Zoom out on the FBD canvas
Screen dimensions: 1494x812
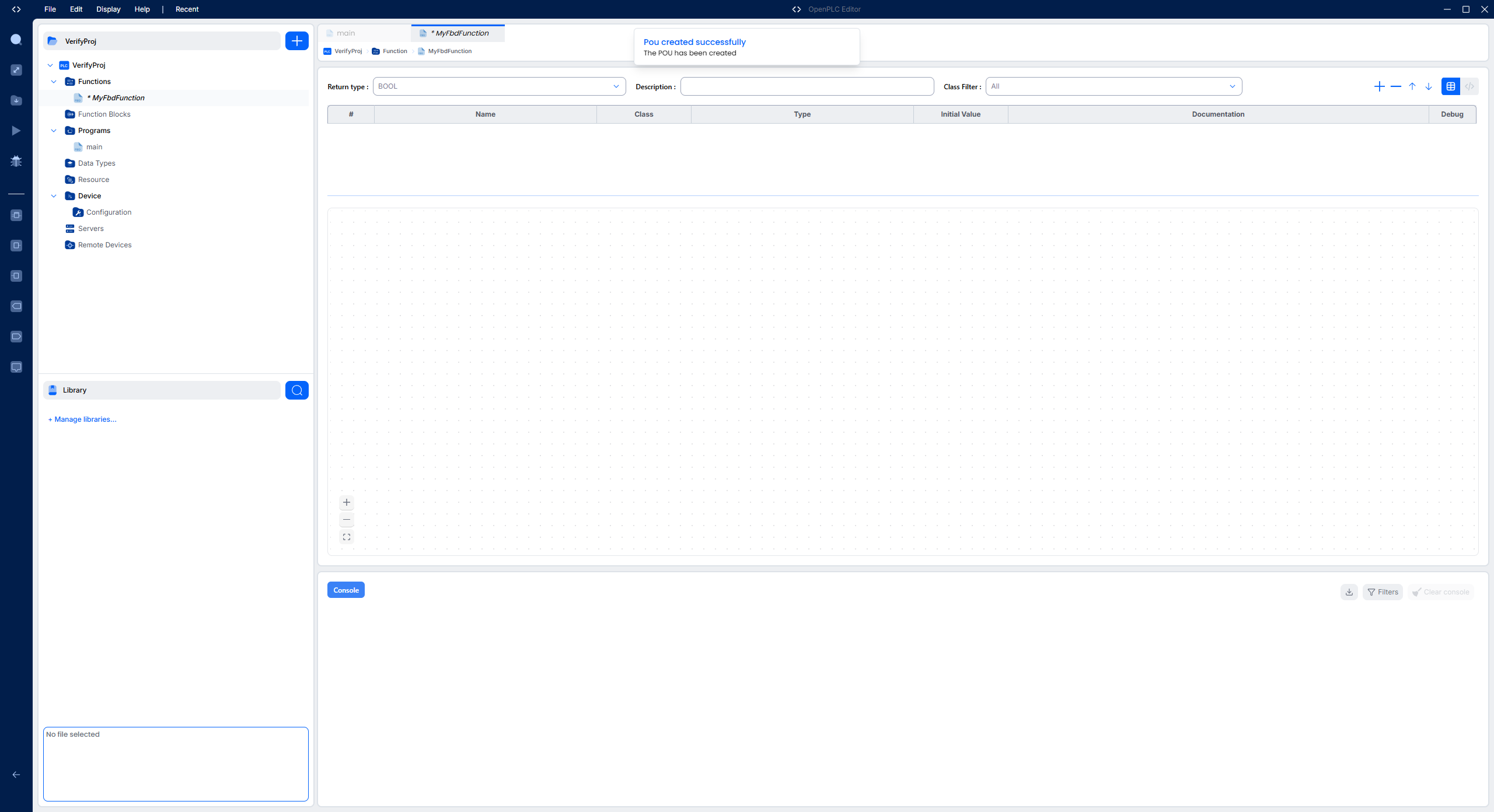point(347,520)
